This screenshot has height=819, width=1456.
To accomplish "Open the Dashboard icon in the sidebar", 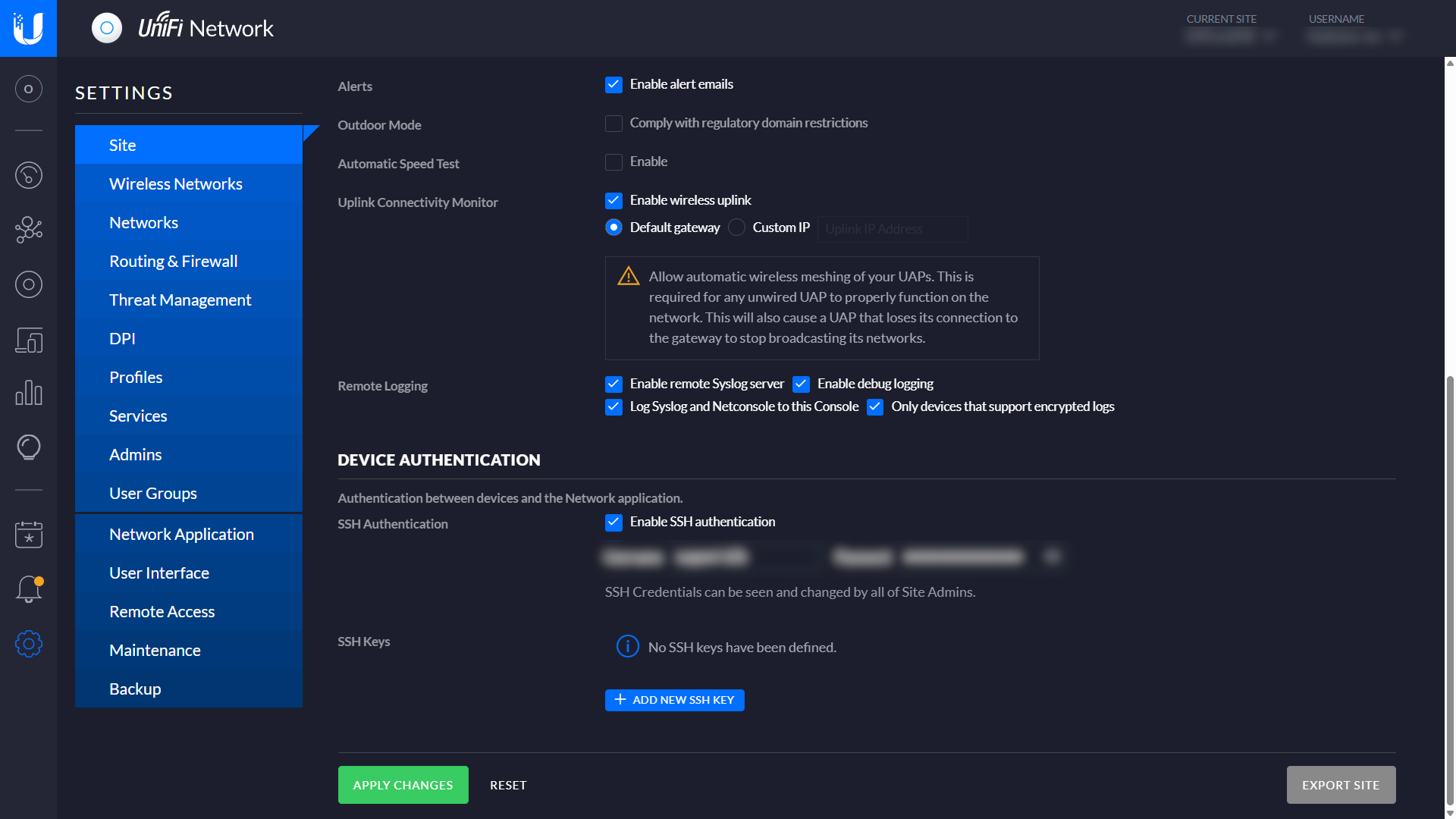I will (28, 89).
